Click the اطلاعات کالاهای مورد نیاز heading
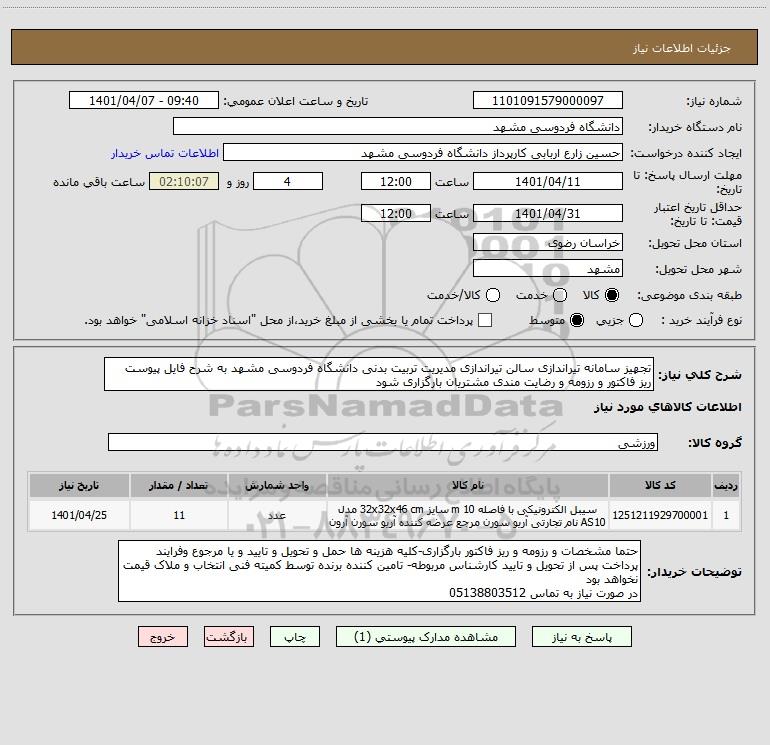Image resolution: width=770 pixels, height=745 pixels. pos(667,407)
